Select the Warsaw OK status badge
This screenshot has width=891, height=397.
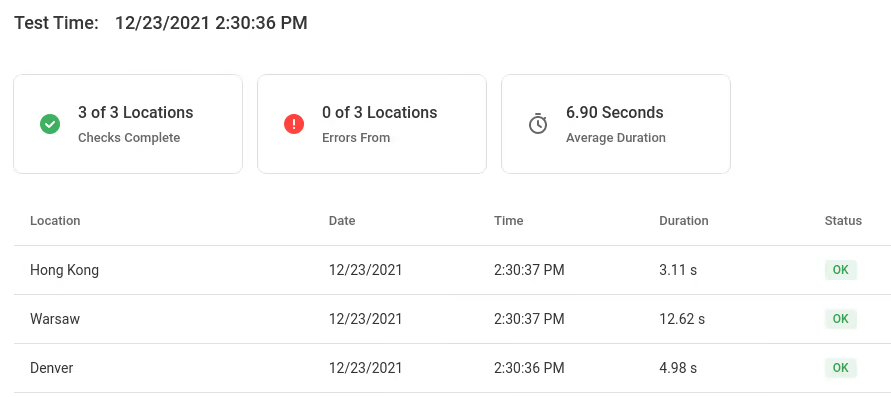[x=840, y=319]
